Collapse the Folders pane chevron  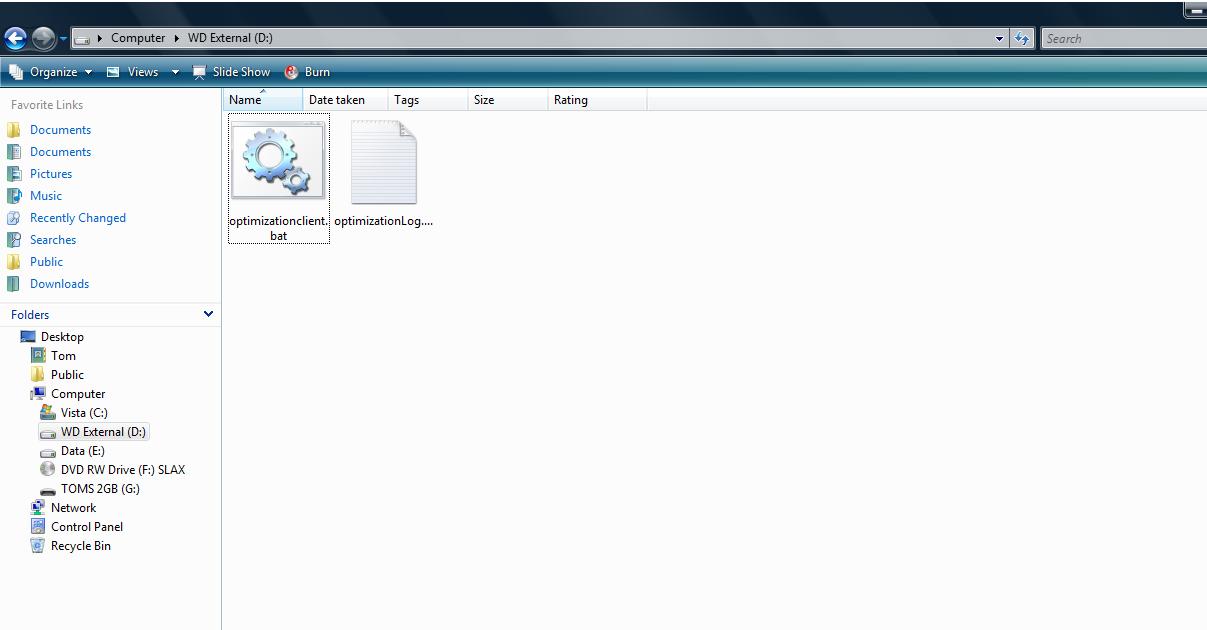pyautogui.click(x=208, y=314)
